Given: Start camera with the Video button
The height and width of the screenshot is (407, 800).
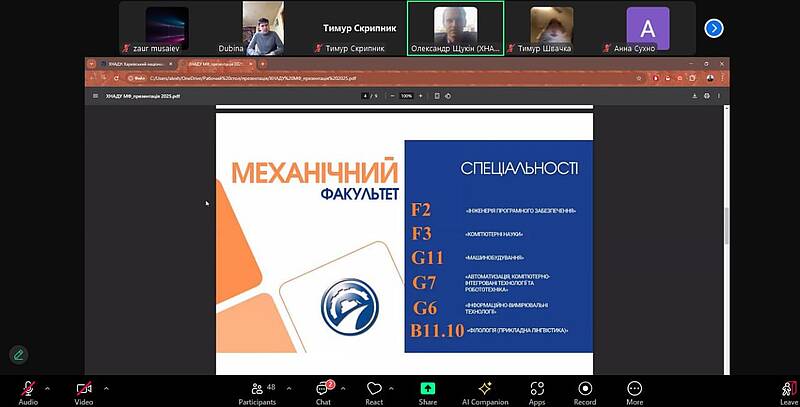Looking at the screenshot, I should click(x=84, y=393).
